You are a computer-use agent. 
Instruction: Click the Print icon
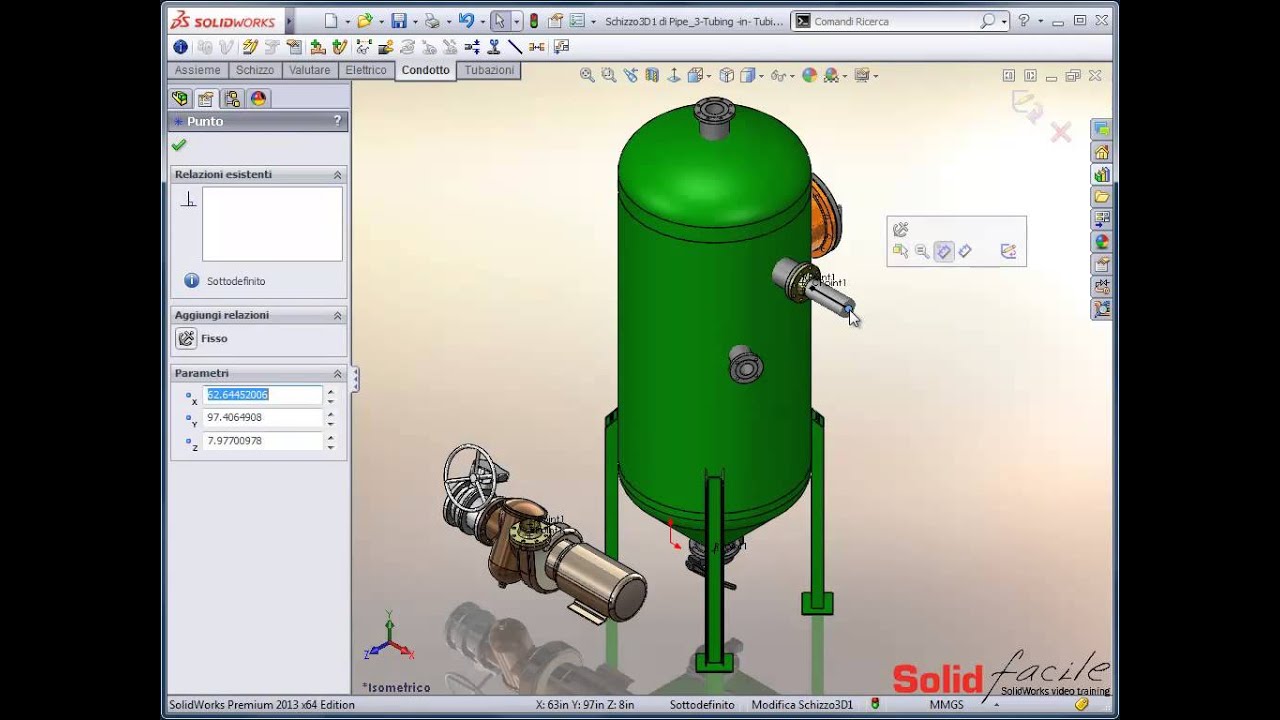tap(431, 21)
